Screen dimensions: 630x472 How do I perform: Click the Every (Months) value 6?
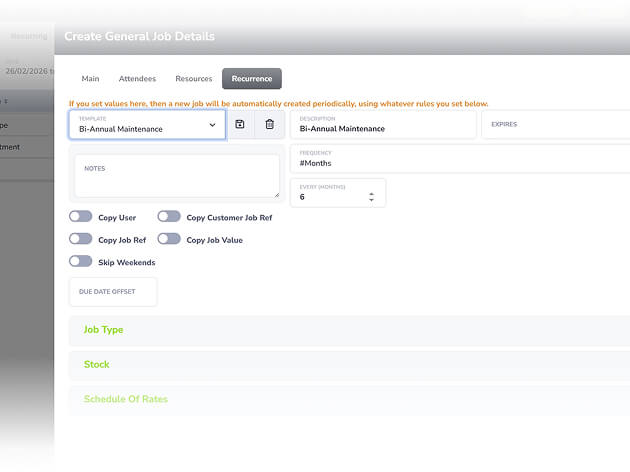coord(302,197)
